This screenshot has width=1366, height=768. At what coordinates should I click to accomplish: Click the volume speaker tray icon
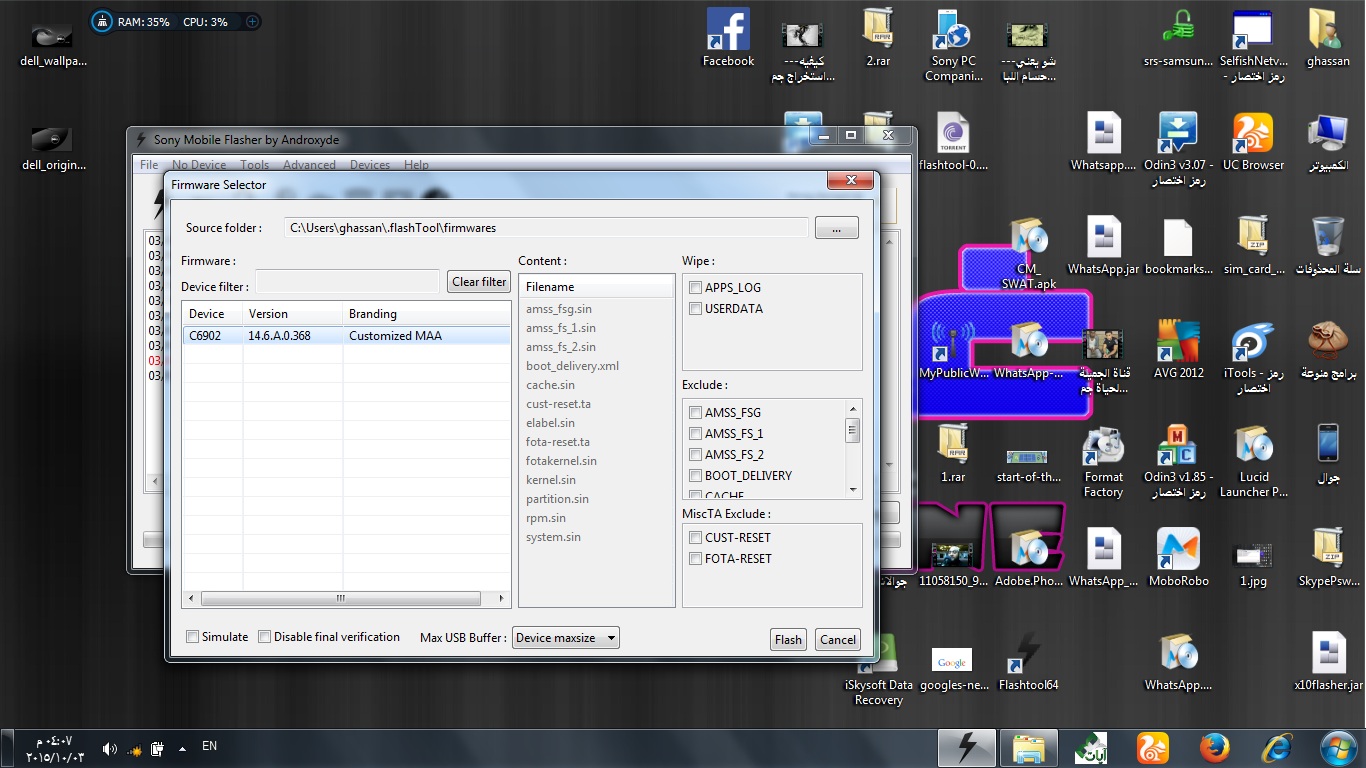[x=109, y=748]
